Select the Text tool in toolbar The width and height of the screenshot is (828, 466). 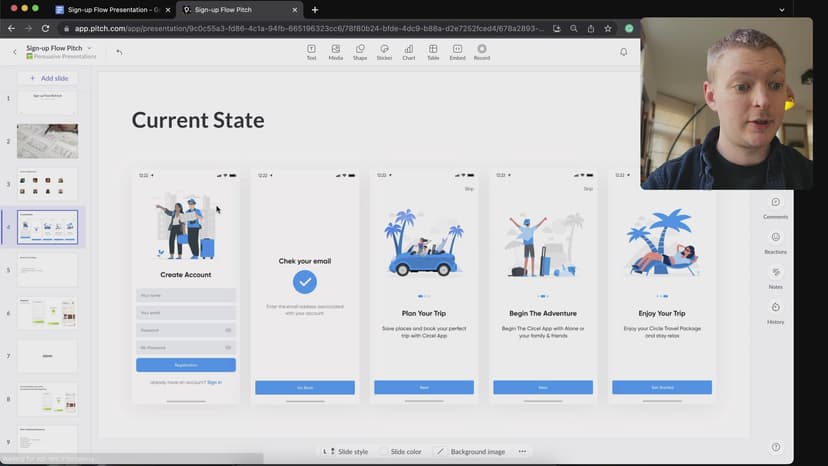point(311,51)
